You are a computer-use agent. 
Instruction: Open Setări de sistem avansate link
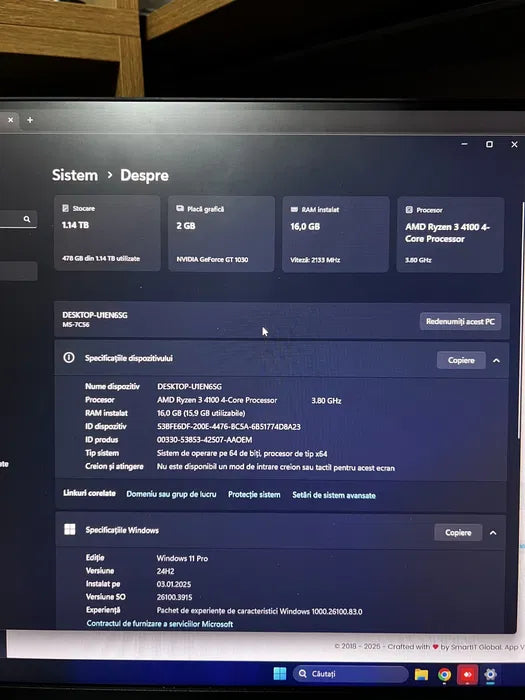[334, 495]
